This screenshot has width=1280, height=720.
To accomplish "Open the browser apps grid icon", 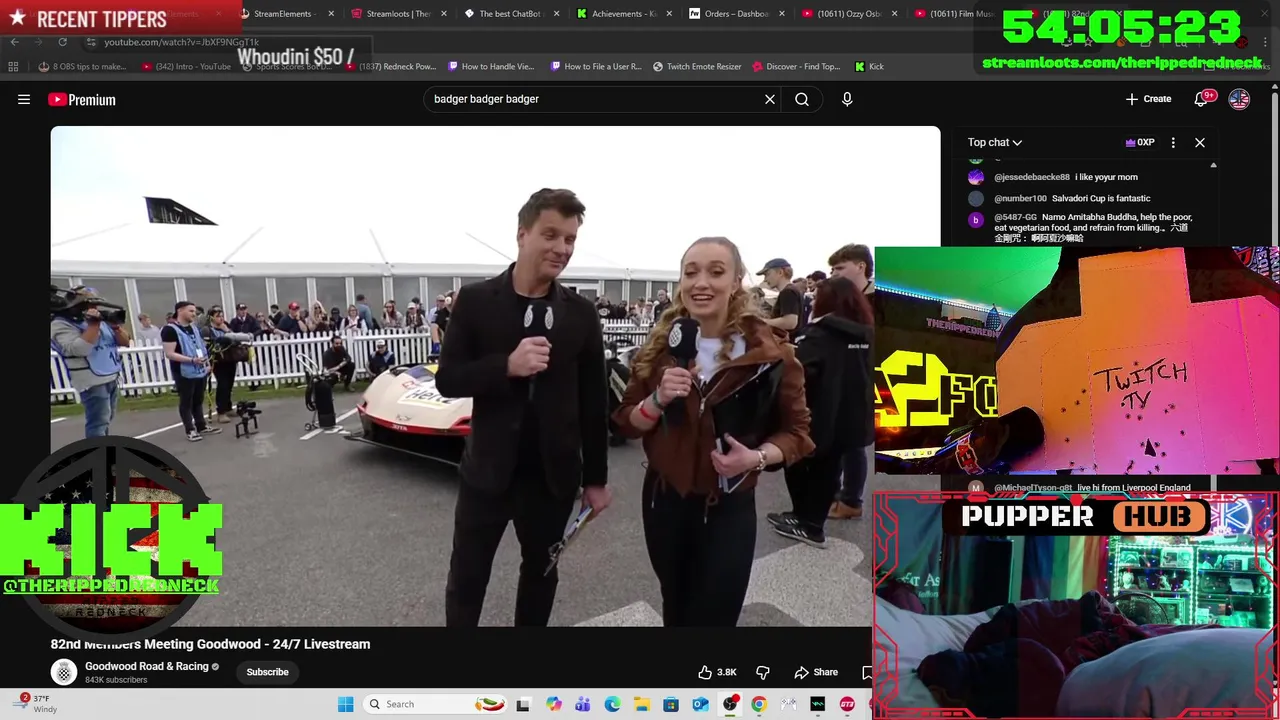I will 13,66.
